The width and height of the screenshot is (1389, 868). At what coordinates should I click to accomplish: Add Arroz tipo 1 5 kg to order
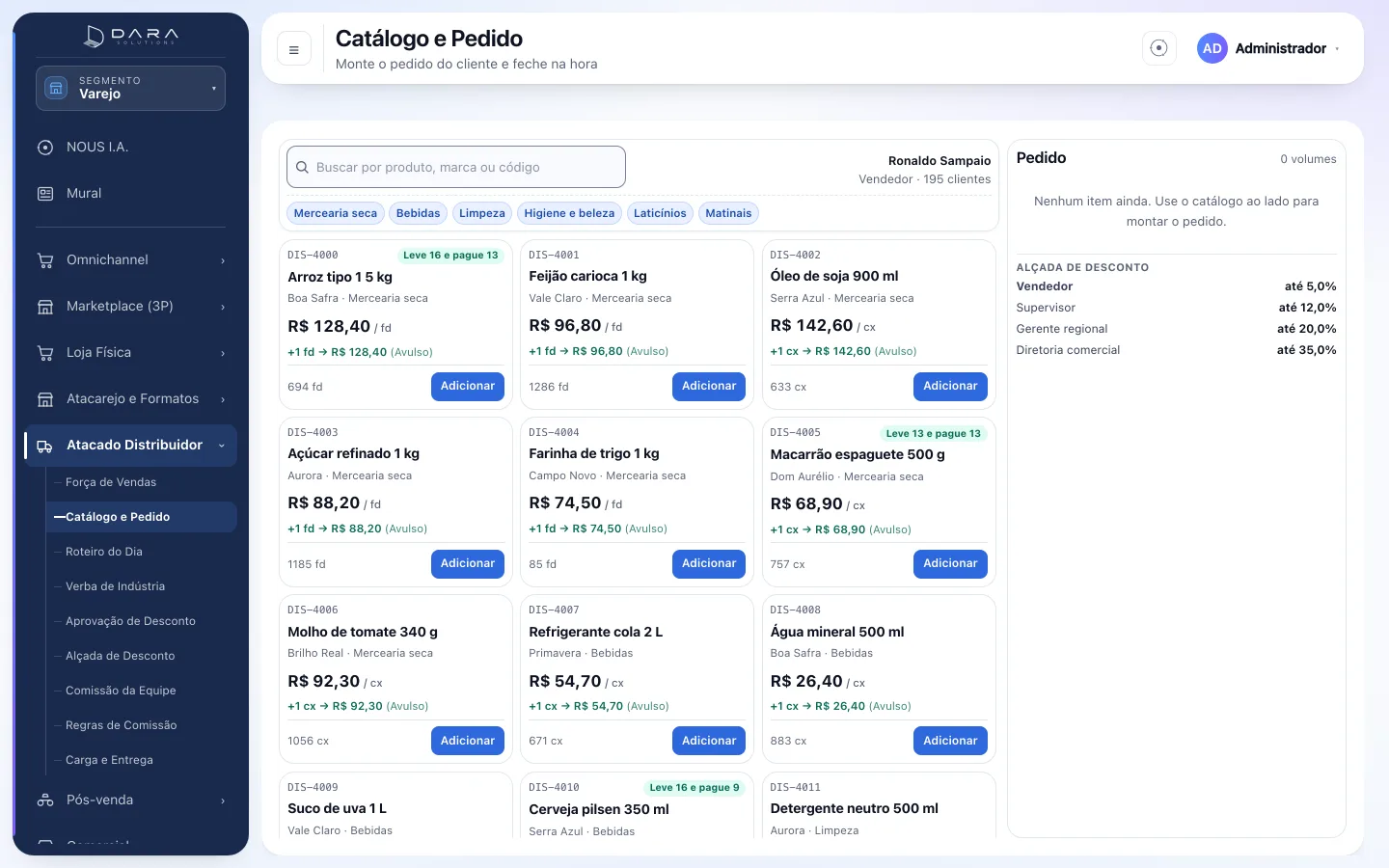pos(468,386)
